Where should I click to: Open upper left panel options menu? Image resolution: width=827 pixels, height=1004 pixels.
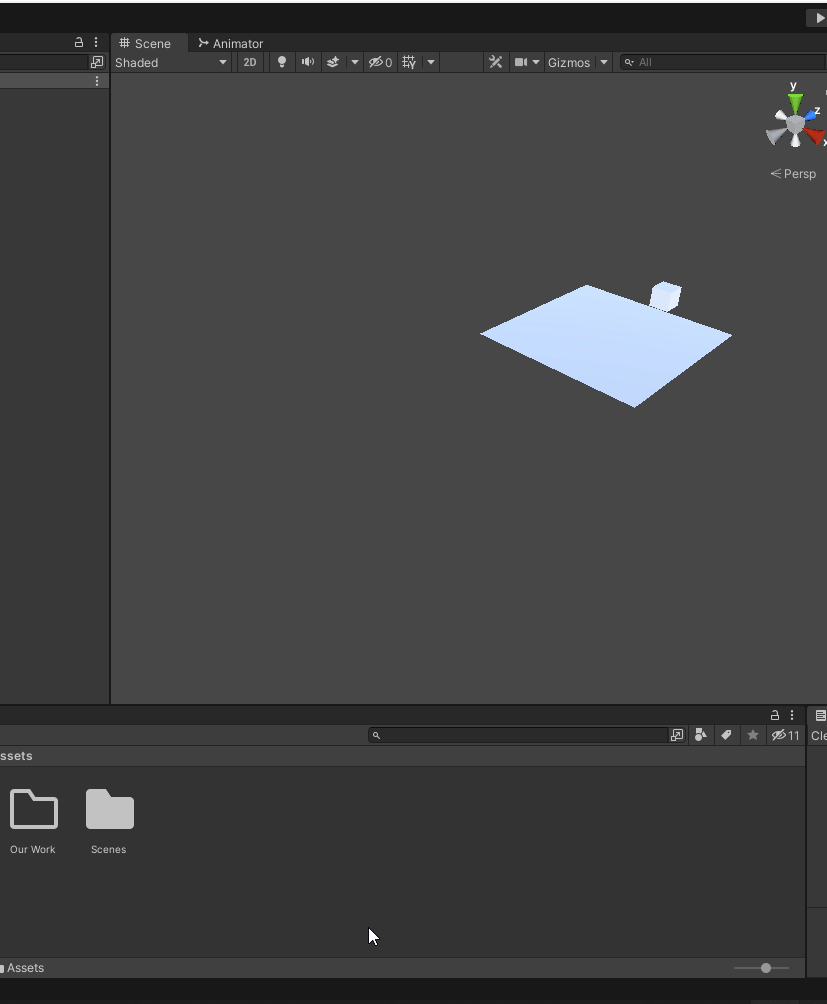point(96,42)
